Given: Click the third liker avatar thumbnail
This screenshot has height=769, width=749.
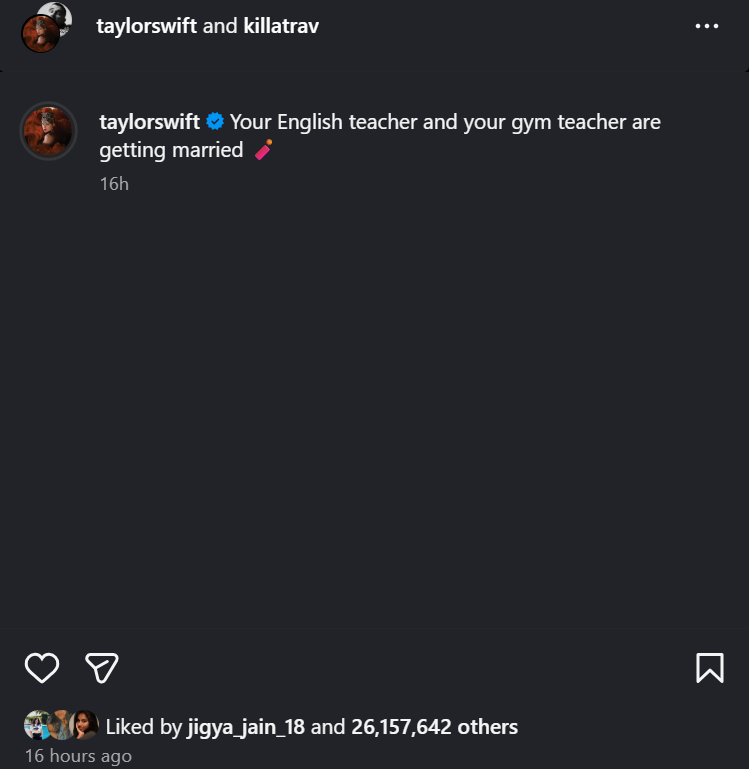Looking at the screenshot, I should point(84,725).
